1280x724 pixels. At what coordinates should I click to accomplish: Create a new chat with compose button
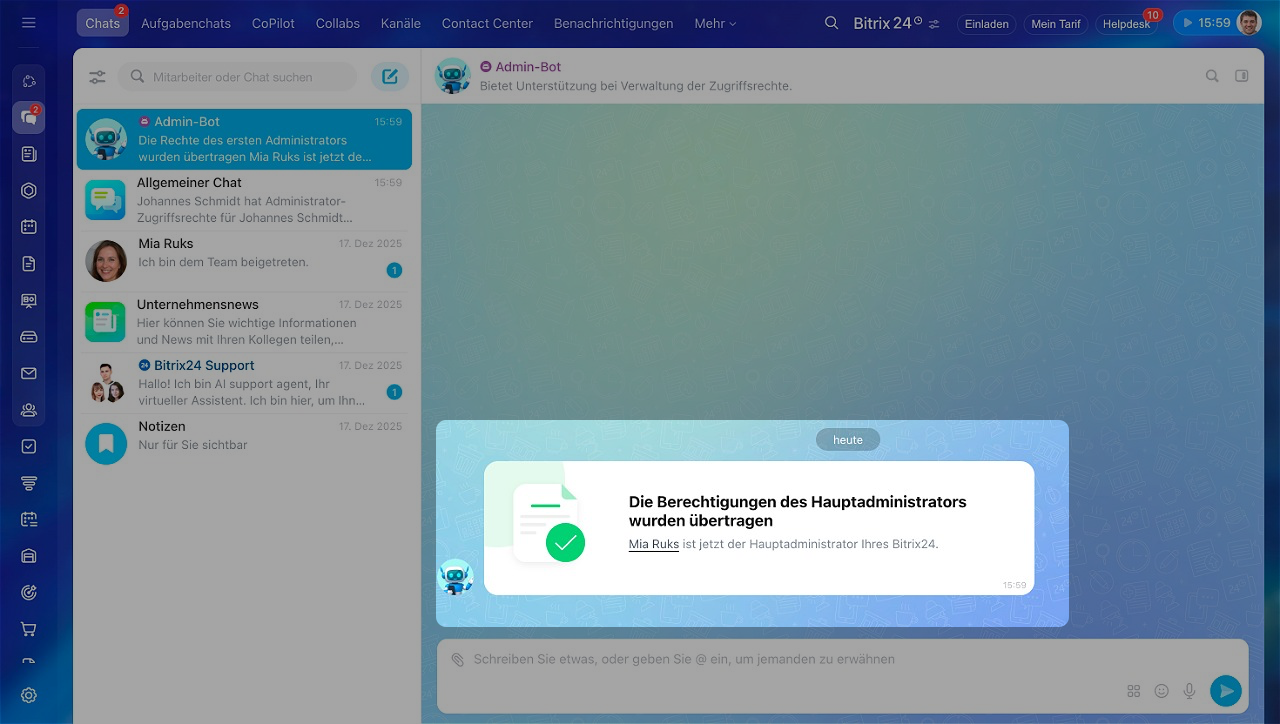[390, 77]
